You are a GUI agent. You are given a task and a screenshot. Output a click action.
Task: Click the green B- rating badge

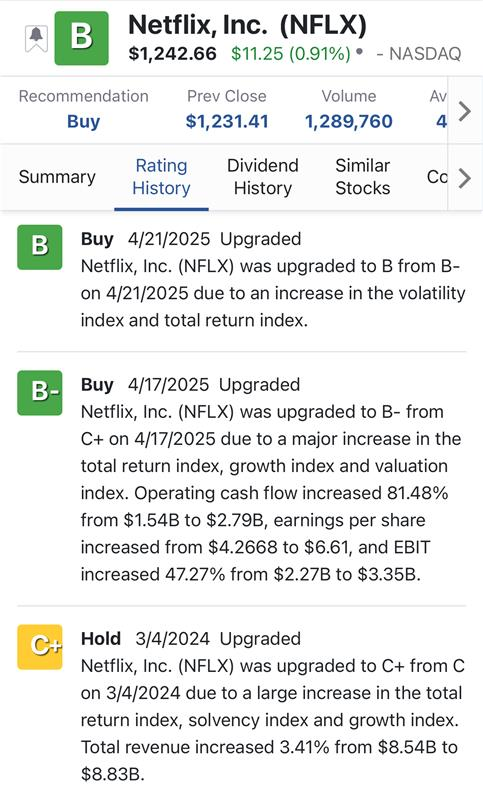click(x=40, y=392)
